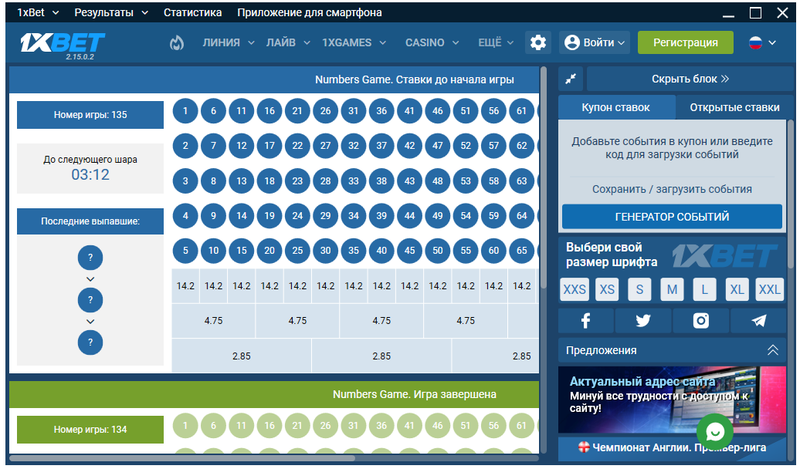The image size is (800, 469).
Task: Open Чемпионат Англии. Премьер-лига offer
Action: click(672, 448)
